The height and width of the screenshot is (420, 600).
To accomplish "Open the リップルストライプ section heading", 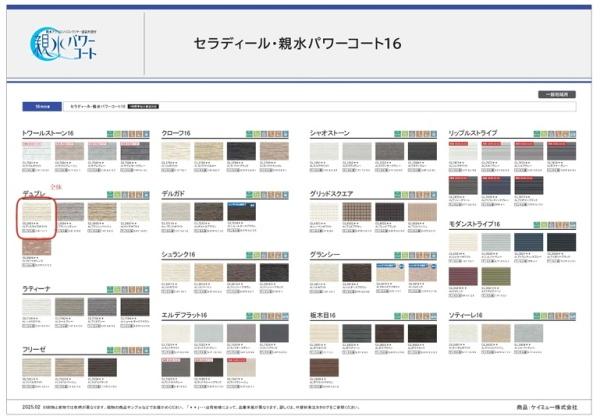I will point(473,133).
